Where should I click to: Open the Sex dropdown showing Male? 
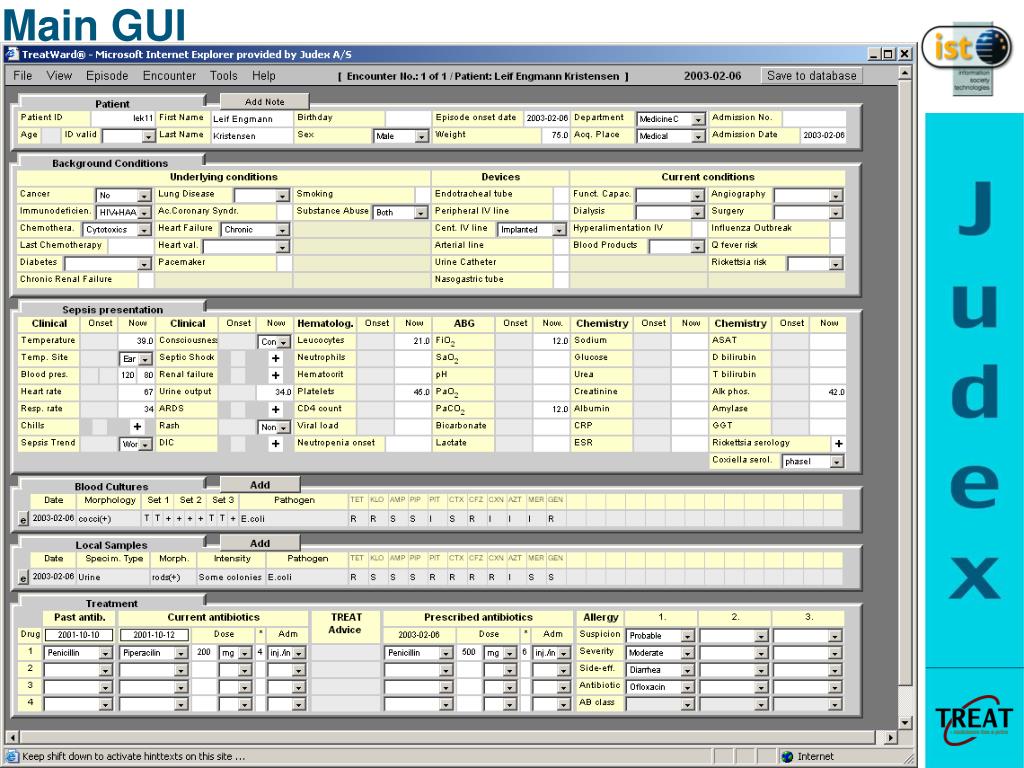point(401,136)
